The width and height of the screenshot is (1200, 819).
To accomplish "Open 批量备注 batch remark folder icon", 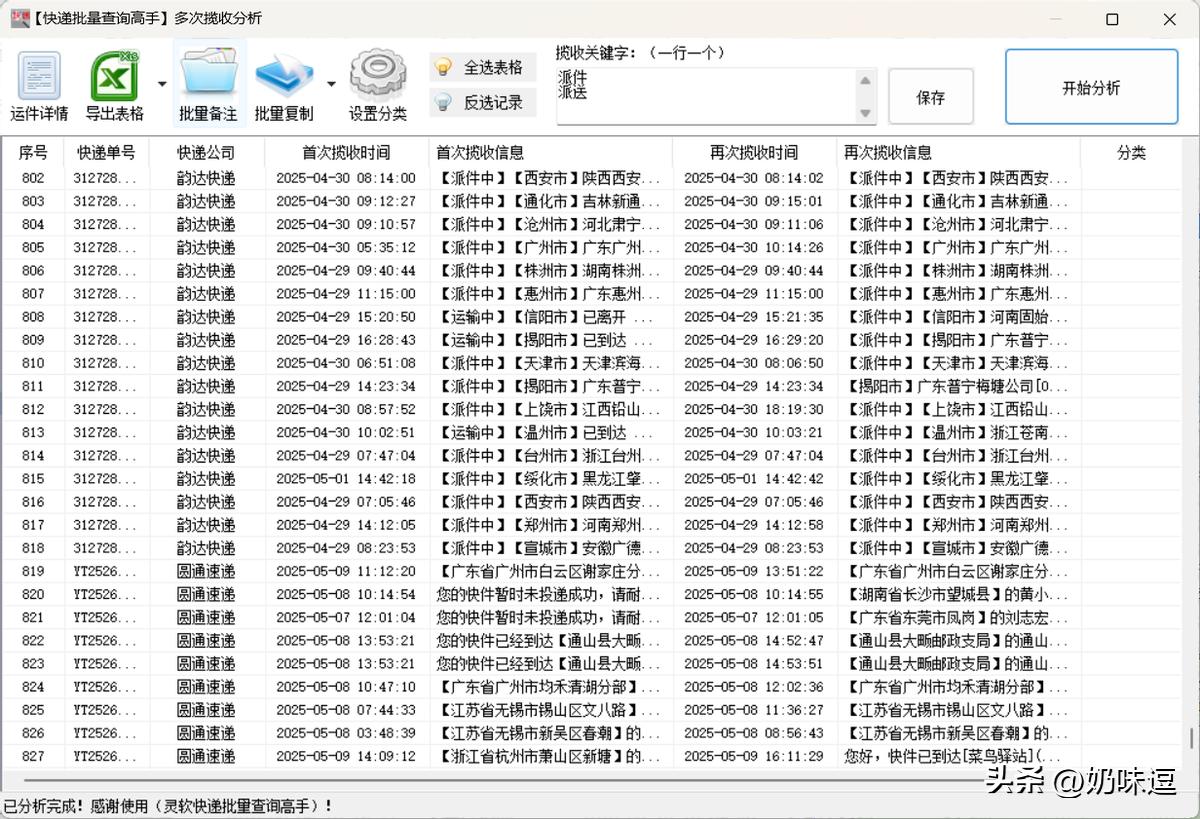I will (208, 77).
